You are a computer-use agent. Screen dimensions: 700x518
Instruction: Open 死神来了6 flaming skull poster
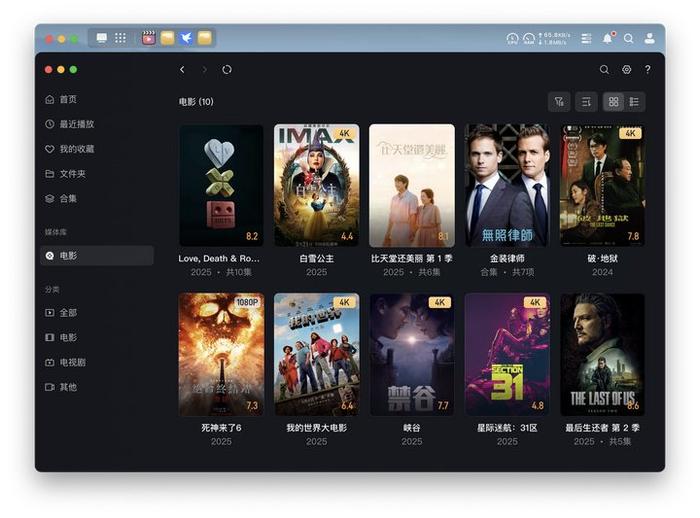click(221, 355)
